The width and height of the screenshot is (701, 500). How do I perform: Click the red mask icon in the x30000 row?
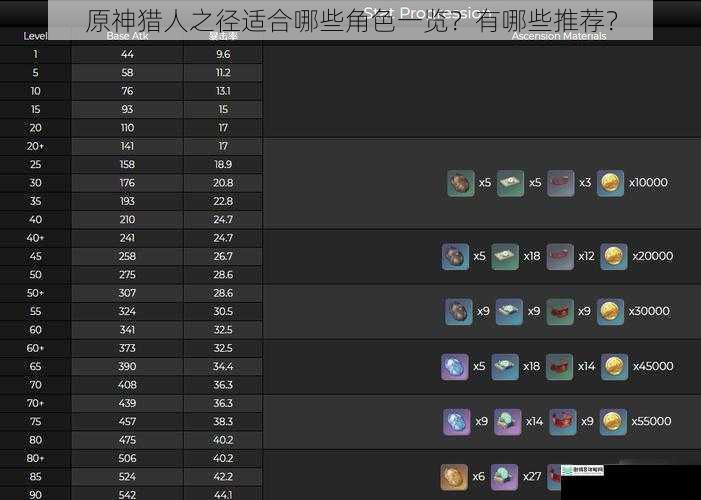(x=560, y=311)
